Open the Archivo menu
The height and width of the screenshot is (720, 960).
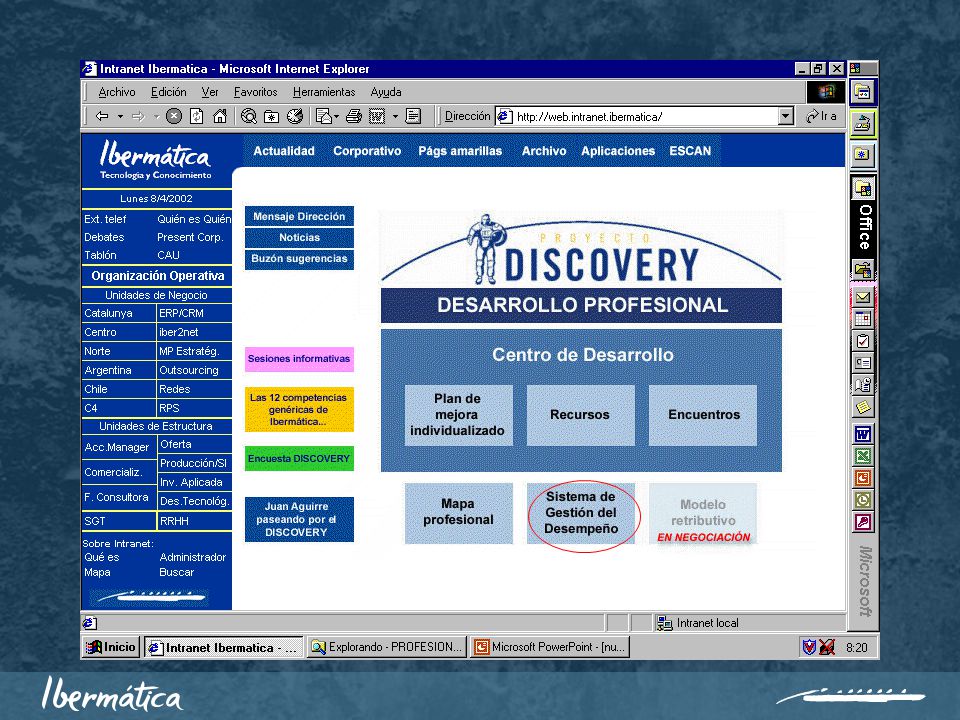(x=117, y=92)
